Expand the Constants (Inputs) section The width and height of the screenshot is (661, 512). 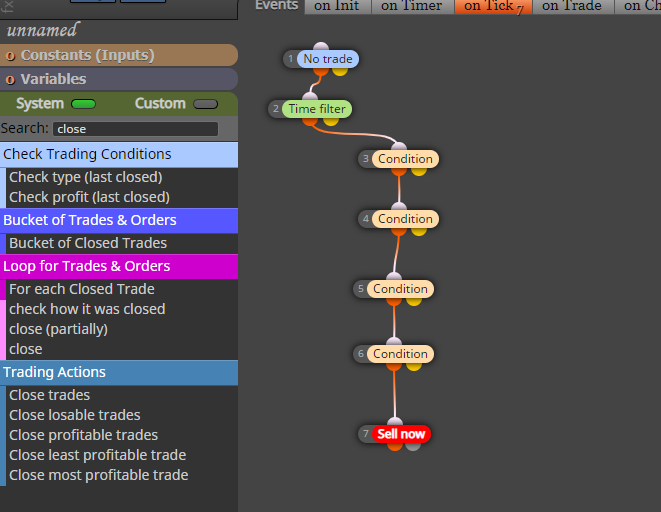[119, 55]
